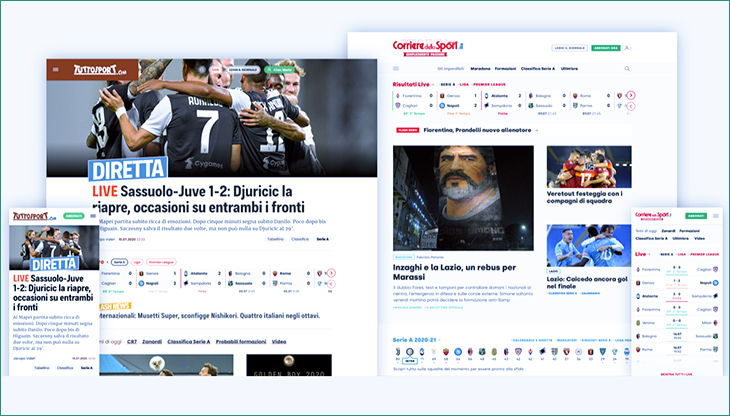Click previous arrow in Corriere Risultati Live strip

(630, 106)
